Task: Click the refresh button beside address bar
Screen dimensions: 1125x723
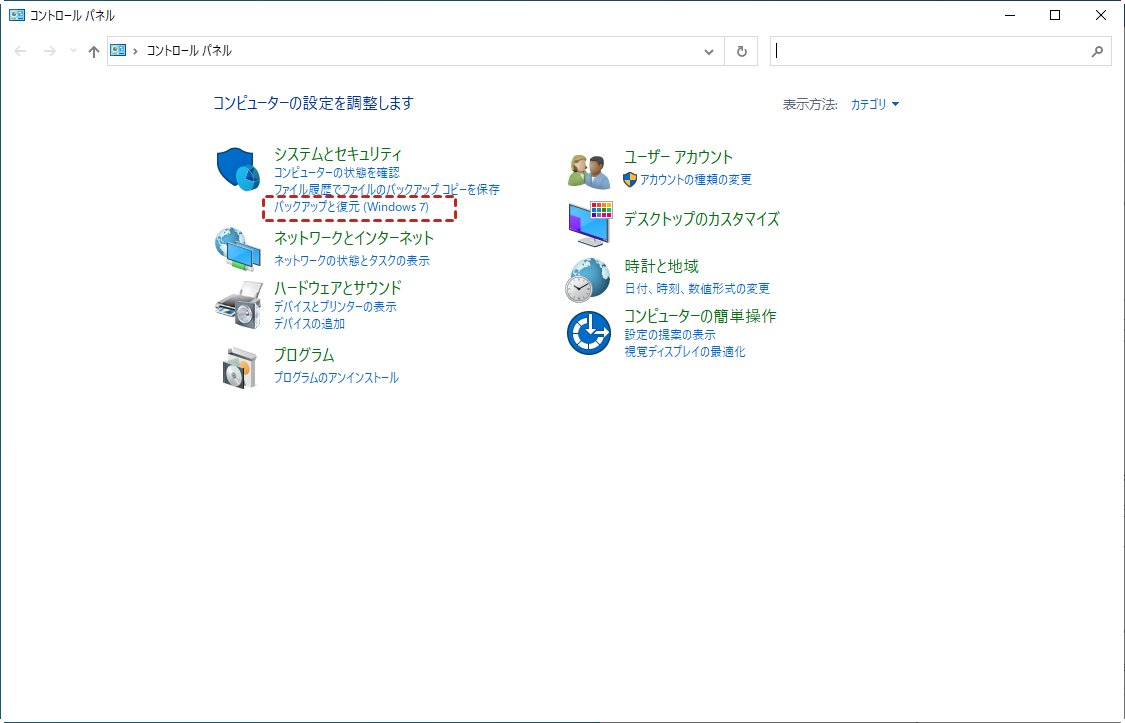Action: coord(742,51)
